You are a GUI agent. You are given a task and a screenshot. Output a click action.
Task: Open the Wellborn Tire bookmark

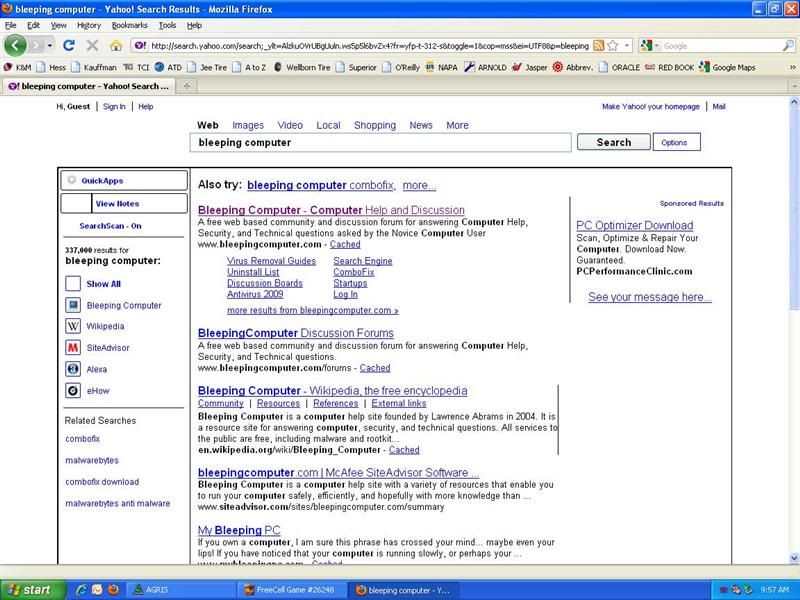tap(302, 67)
